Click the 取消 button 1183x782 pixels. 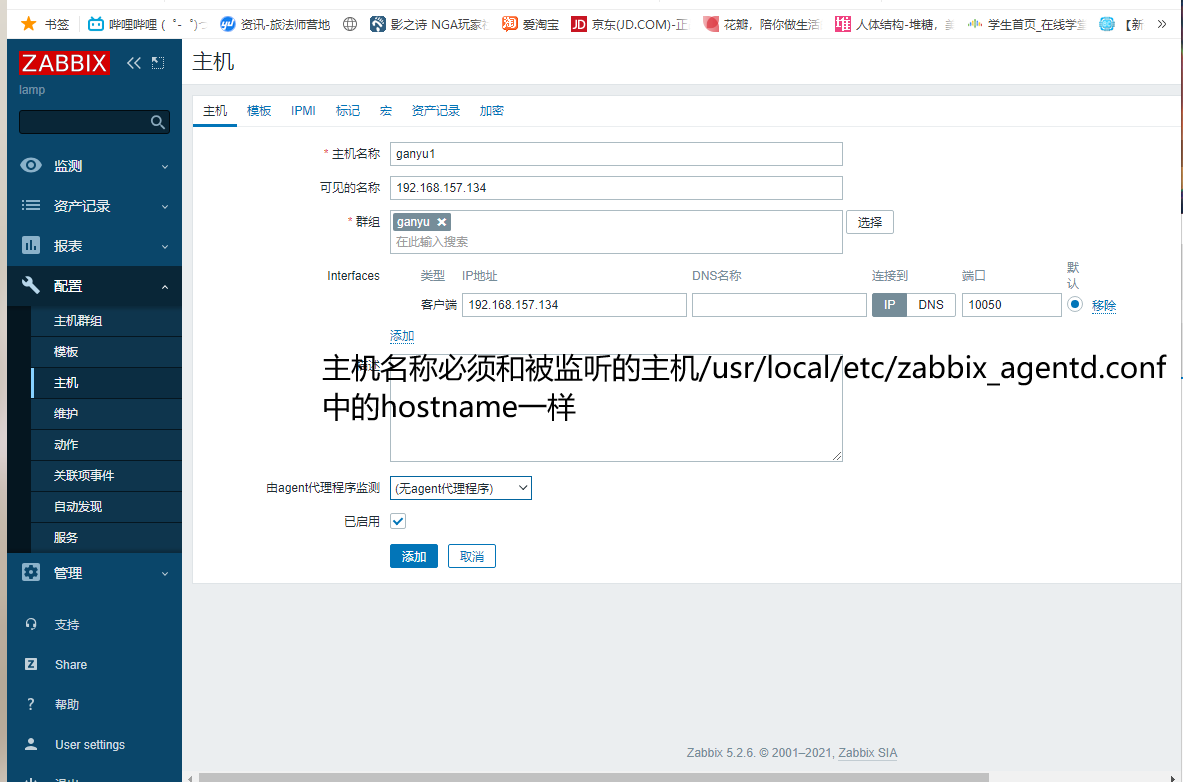coord(472,556)
